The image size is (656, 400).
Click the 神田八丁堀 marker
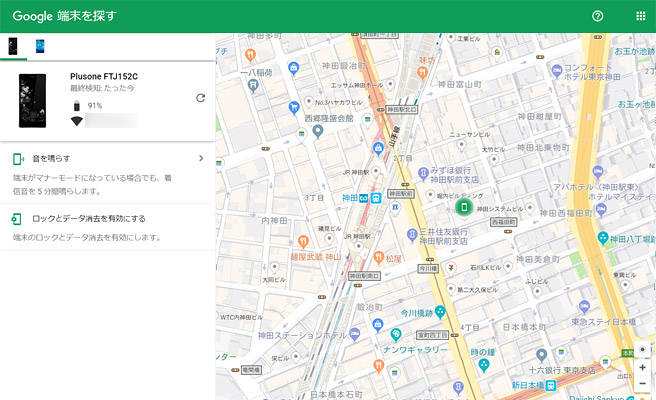pos(603,238)
